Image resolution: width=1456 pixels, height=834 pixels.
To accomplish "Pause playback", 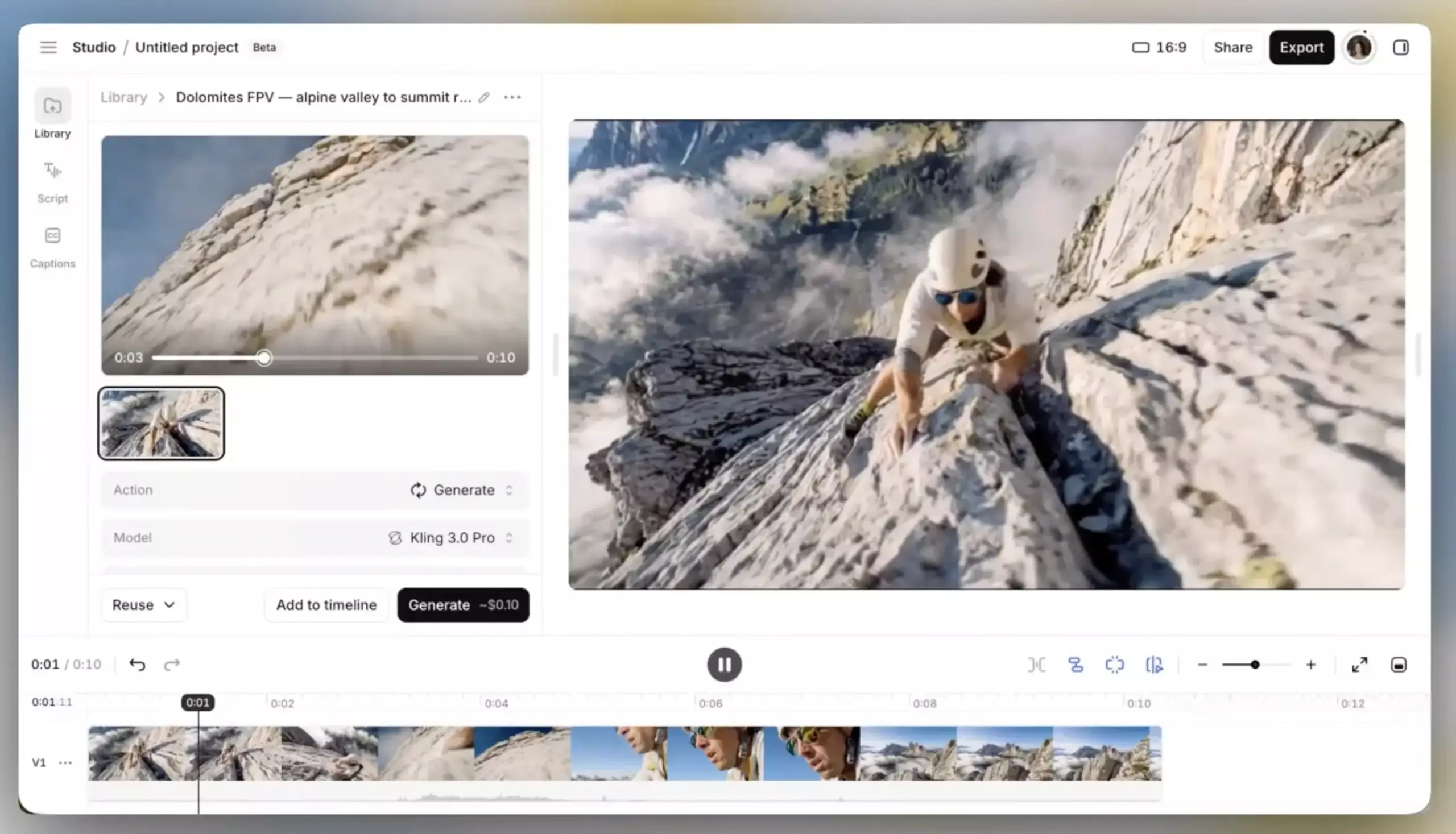I will (x=724, y=665).
